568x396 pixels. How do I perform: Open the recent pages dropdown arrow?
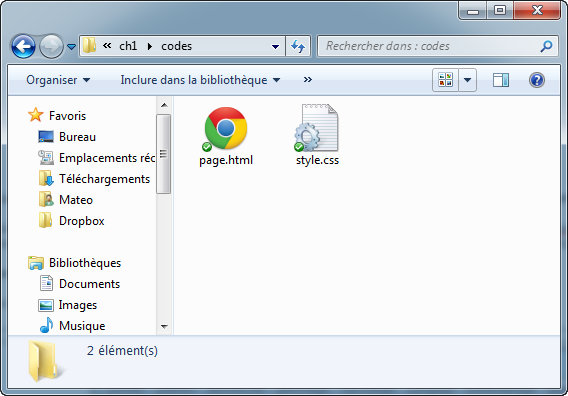pos(71,47)
